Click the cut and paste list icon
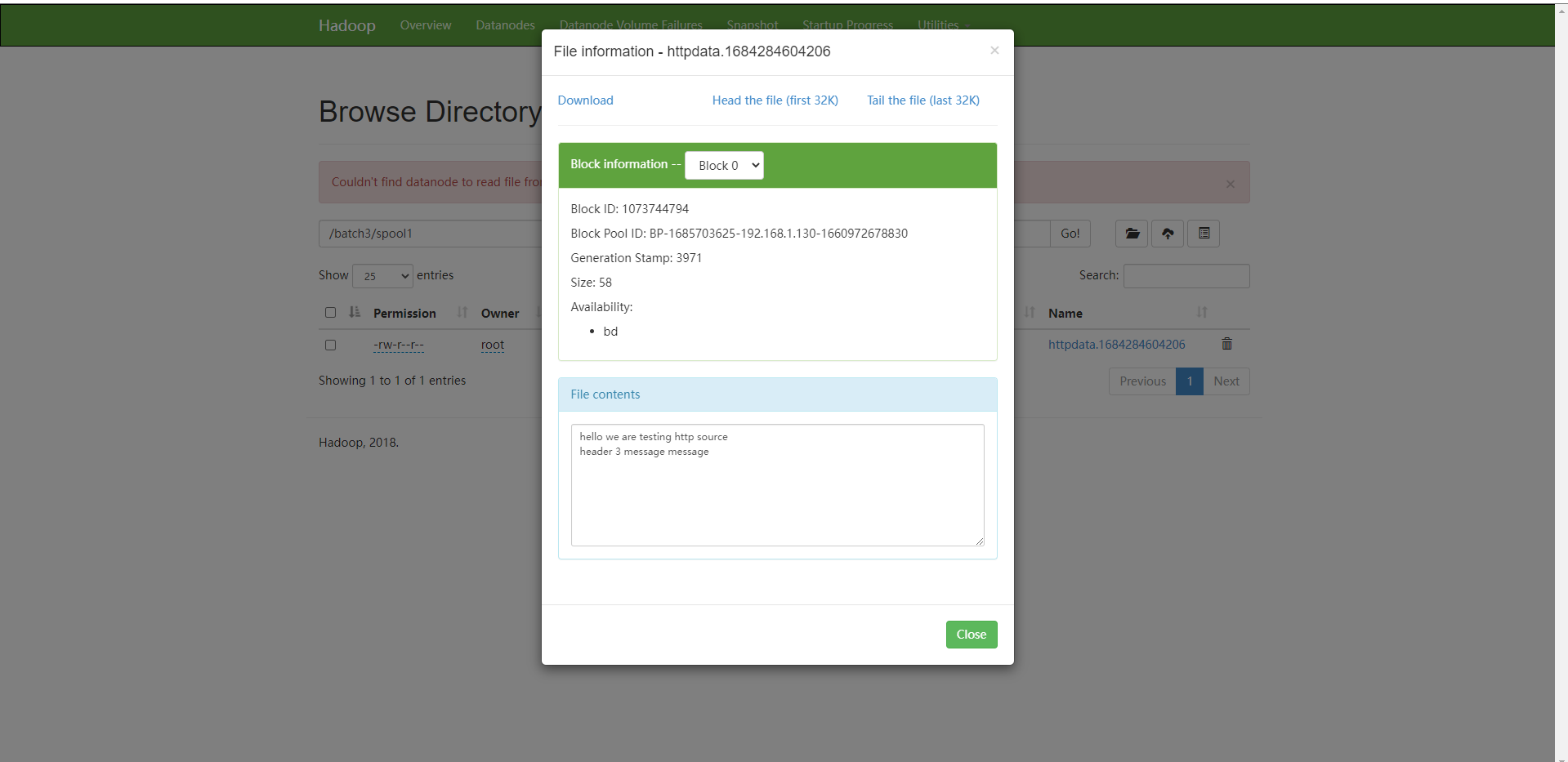 (1204, 234)
